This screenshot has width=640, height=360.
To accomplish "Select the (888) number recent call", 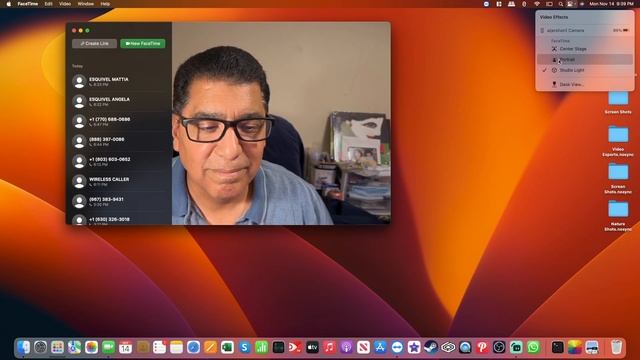I will click(x=120, y=142).
